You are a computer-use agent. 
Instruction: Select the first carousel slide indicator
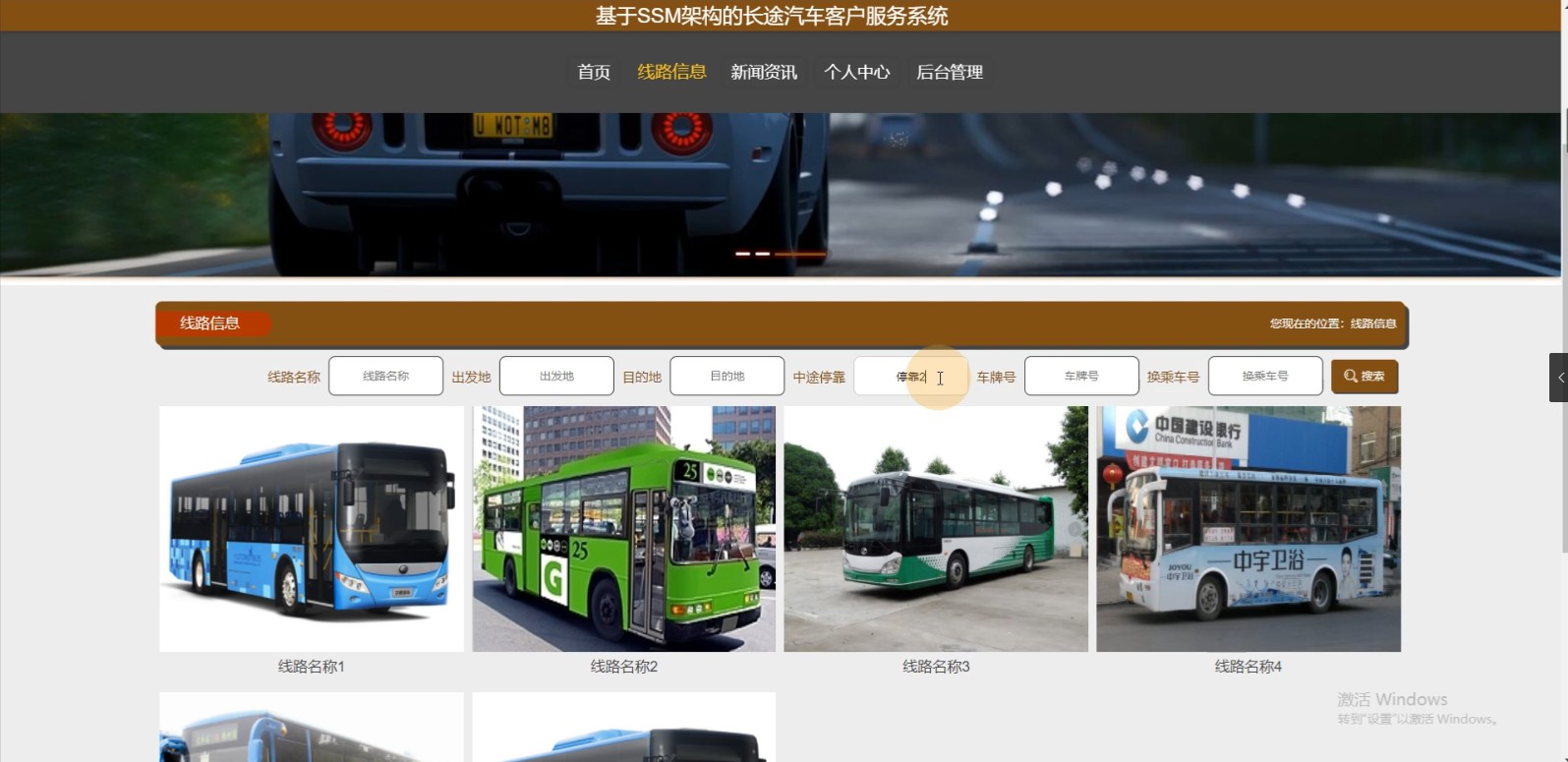coord(743,254)
